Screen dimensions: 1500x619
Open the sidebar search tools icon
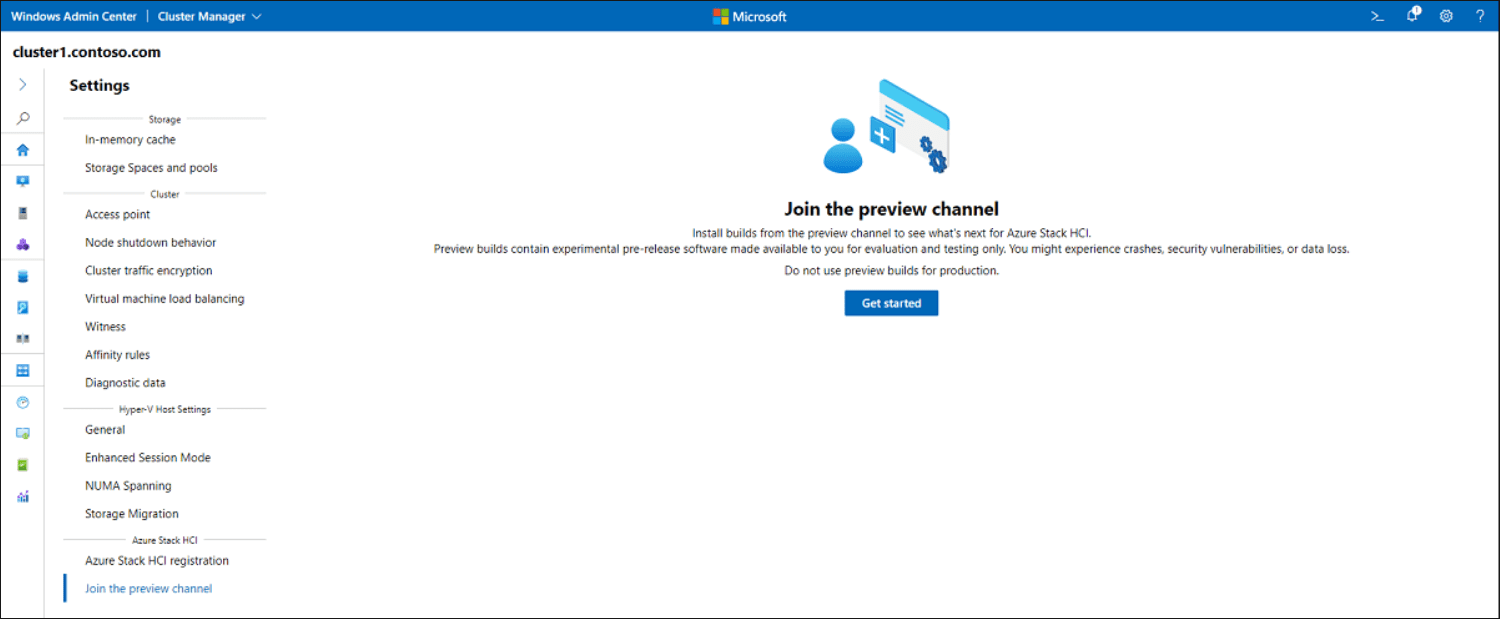tap(22, 118)
